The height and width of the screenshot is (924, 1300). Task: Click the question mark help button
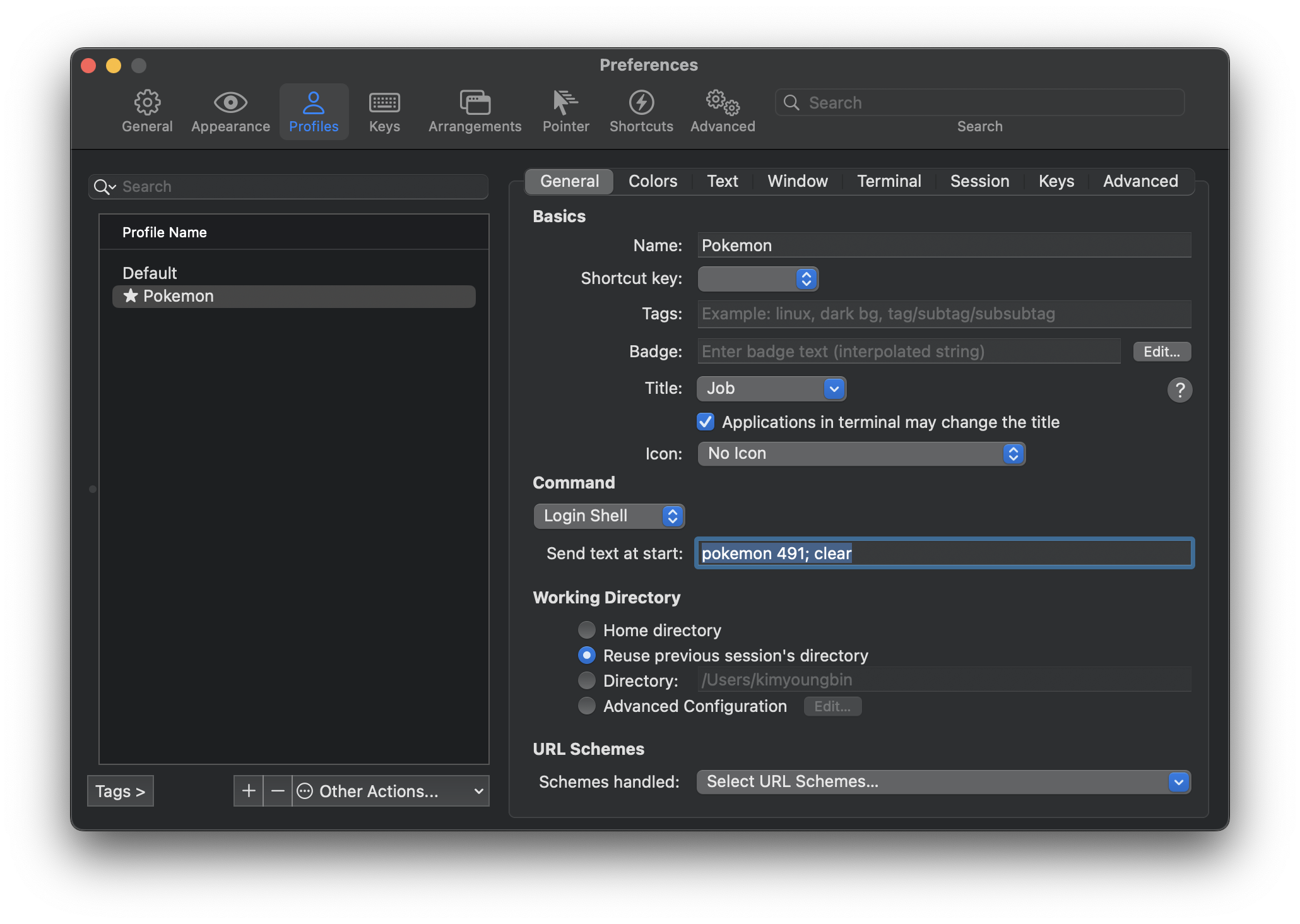[x=1179, y=390]
